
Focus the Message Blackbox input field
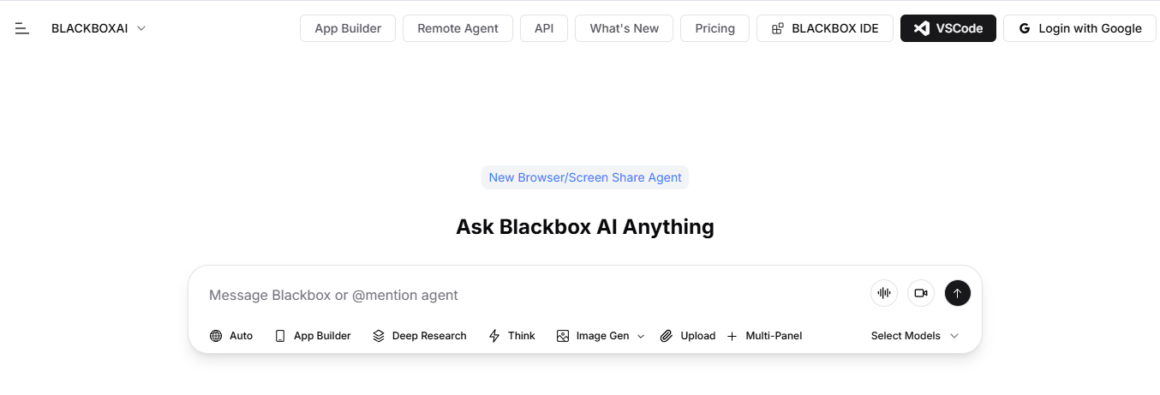[533, 295]
